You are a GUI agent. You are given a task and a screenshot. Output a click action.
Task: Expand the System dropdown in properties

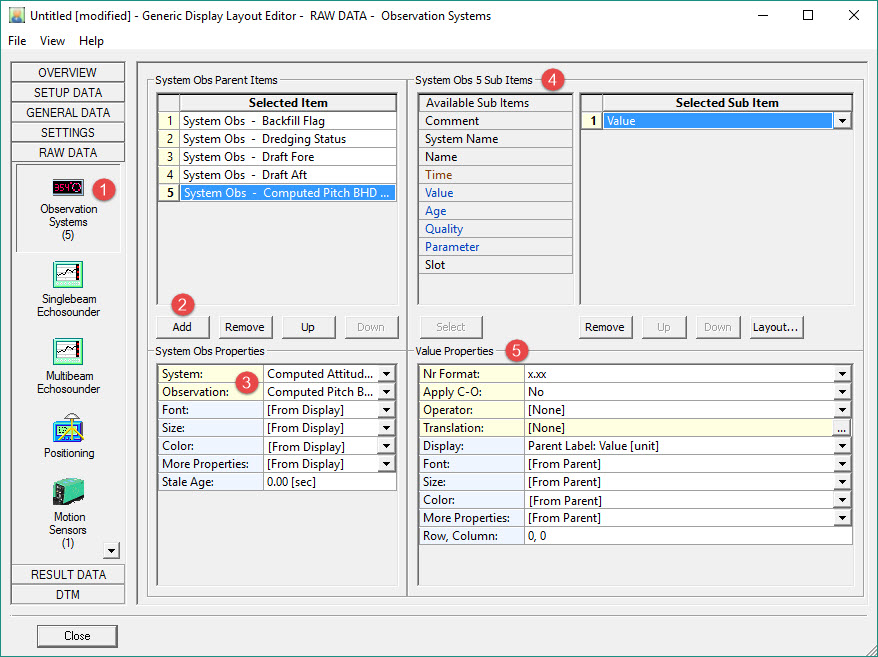pyautogui.click(x=387, y=374)
